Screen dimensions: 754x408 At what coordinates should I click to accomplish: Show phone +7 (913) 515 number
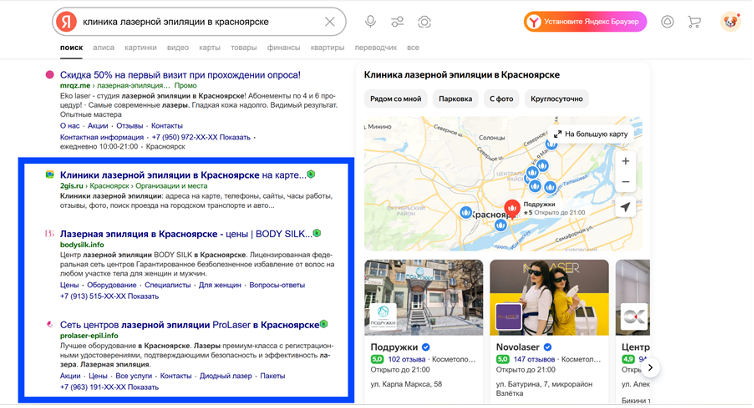pyautogui.click(x=109, y=296)
